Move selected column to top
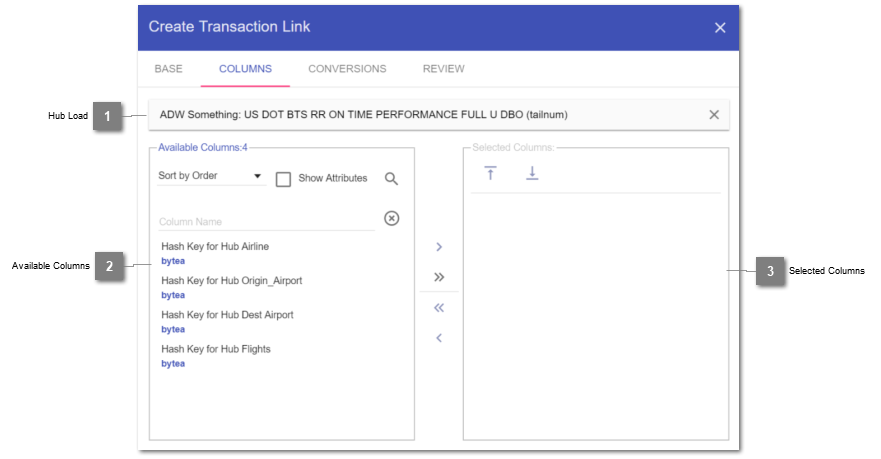Screen dimensions: 881x459 click(490, 173)
